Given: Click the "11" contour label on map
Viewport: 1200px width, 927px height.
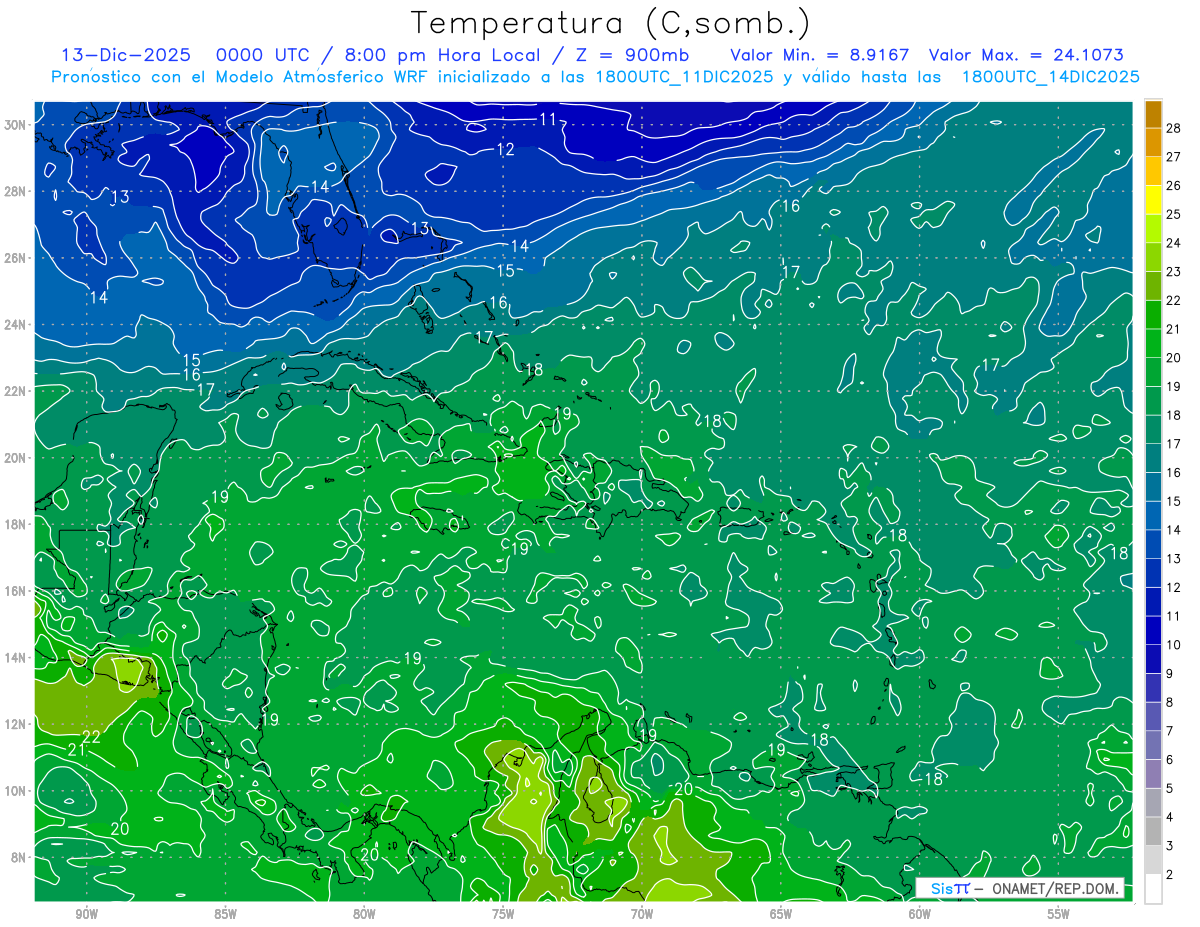Looking at the screenshot, I should [x=548, y=120].
